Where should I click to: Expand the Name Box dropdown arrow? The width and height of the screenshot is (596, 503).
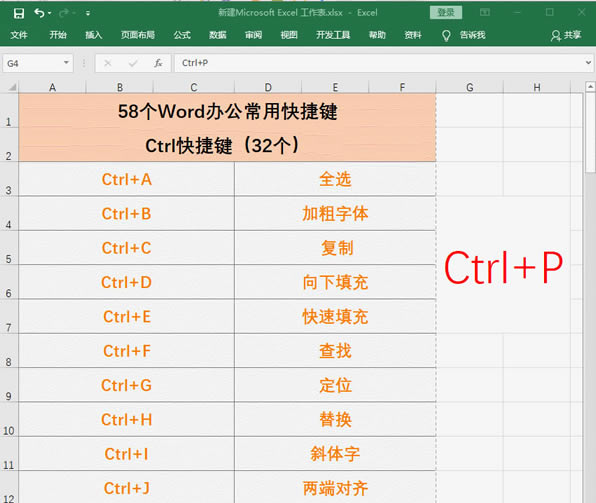click(66, 63)
